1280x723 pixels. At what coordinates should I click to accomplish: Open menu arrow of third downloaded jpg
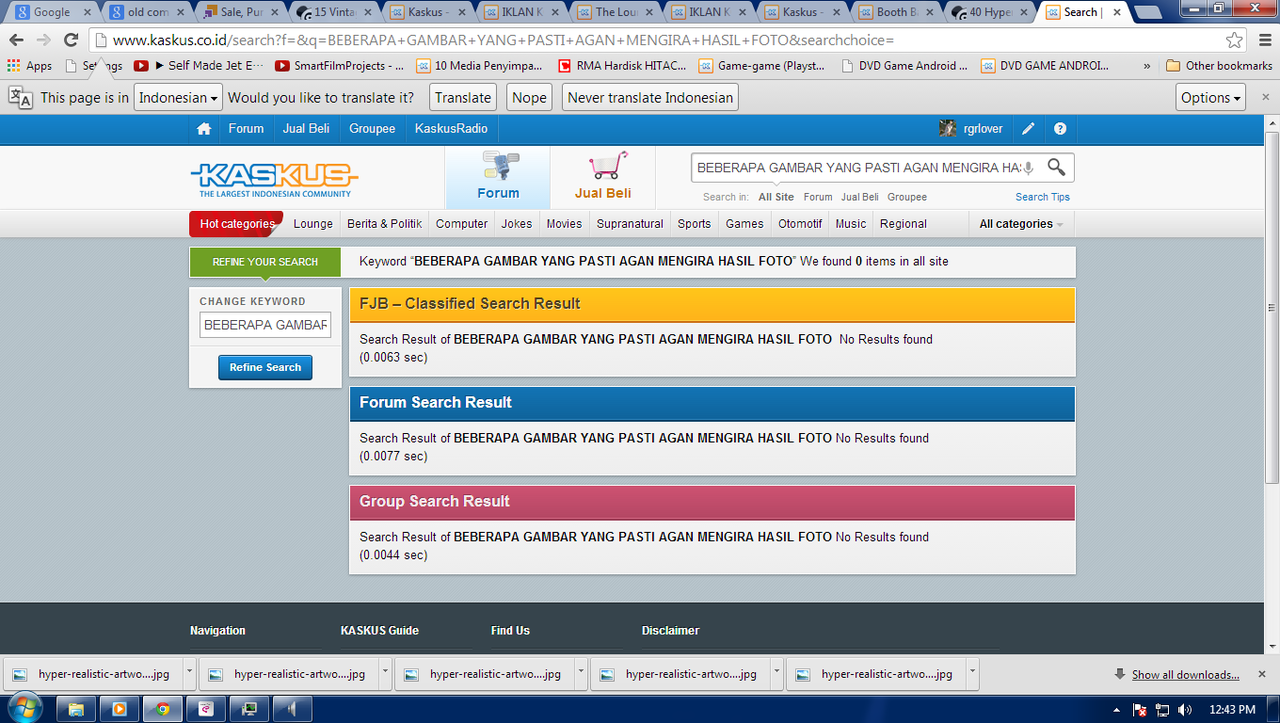582,672
